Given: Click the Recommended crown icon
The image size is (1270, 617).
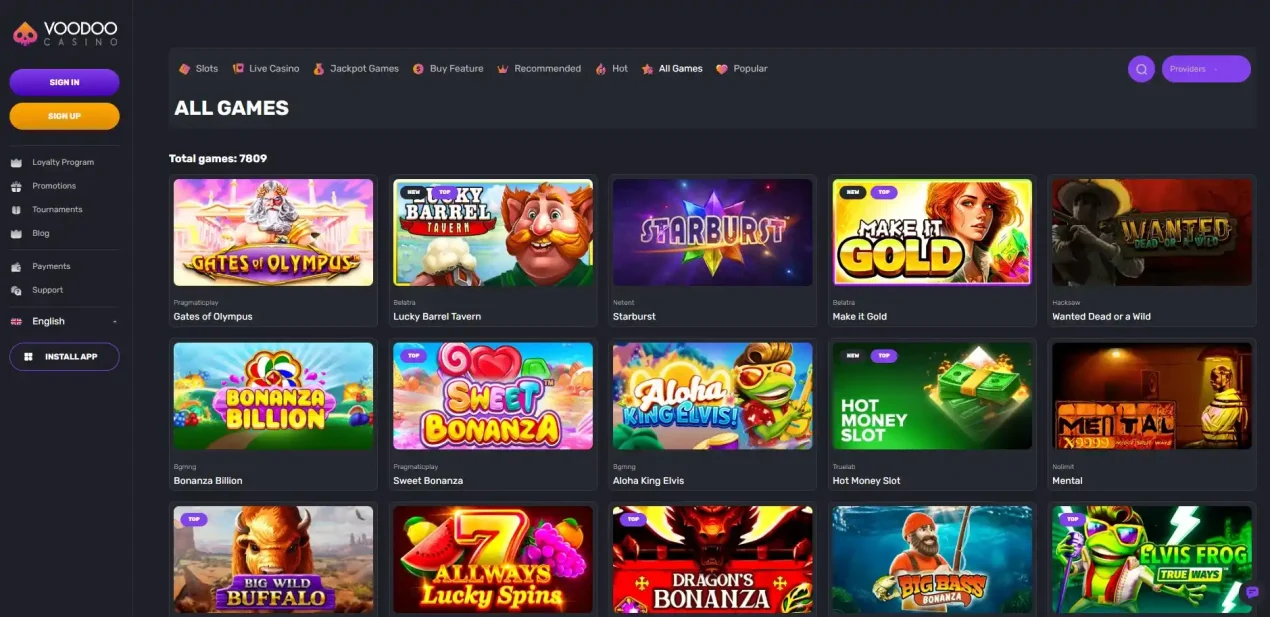Looking at the screenshot, I should click(503, 69).
